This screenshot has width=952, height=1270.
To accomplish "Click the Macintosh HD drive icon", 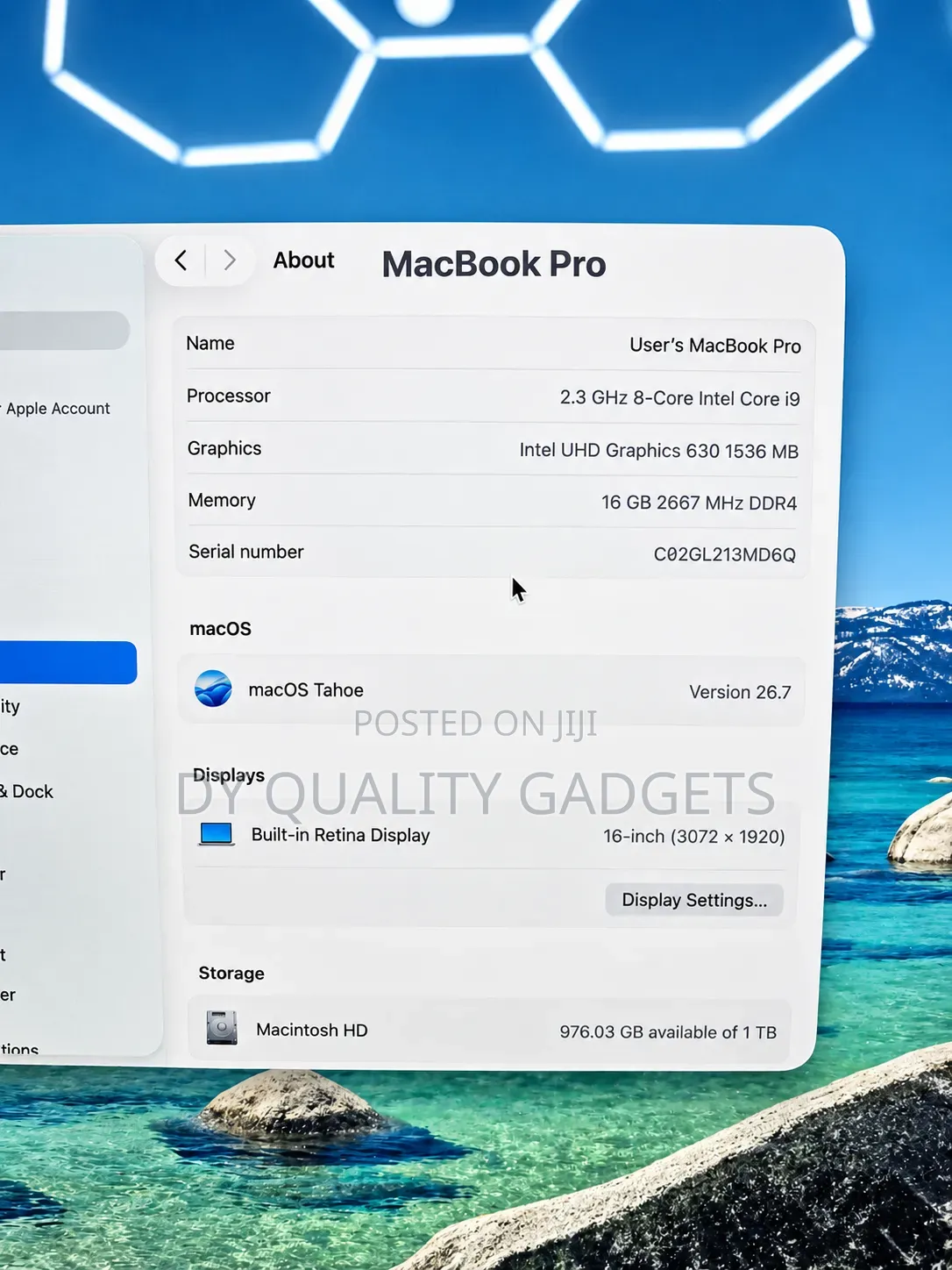I will [222, 1027].
